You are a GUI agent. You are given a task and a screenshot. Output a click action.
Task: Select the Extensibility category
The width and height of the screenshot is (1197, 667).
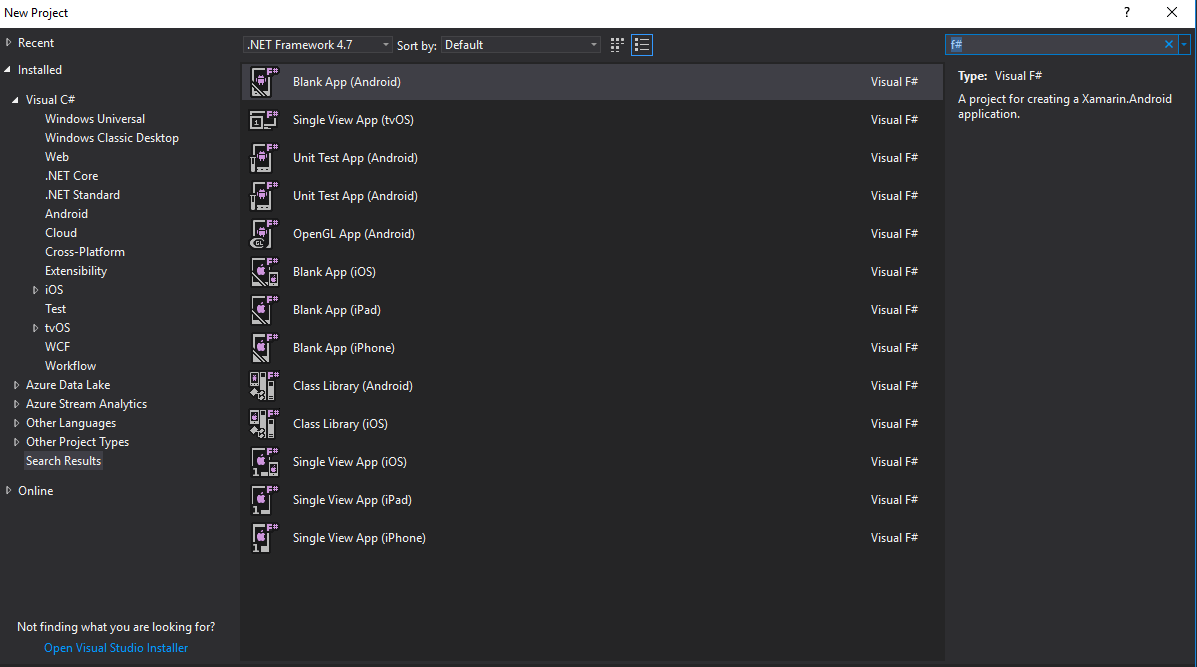coord(76,271)
